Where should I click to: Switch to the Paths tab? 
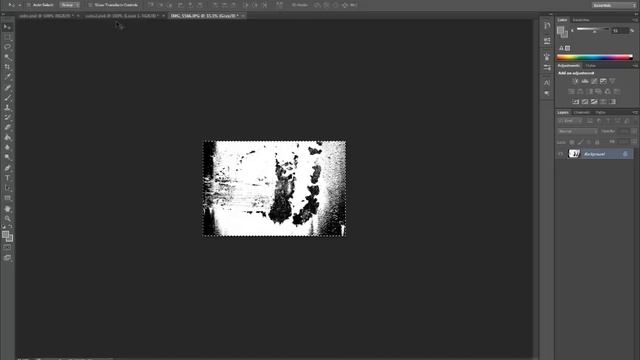600,112
